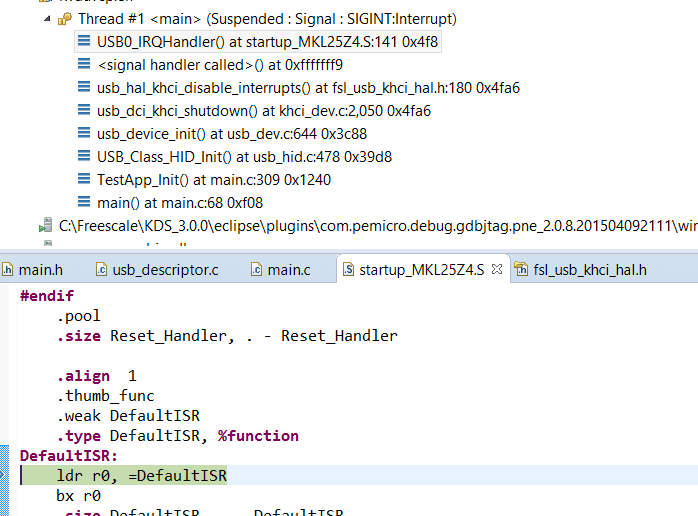Click the stack frame icon beside USB0_IRQHandler()

point(84,41)
